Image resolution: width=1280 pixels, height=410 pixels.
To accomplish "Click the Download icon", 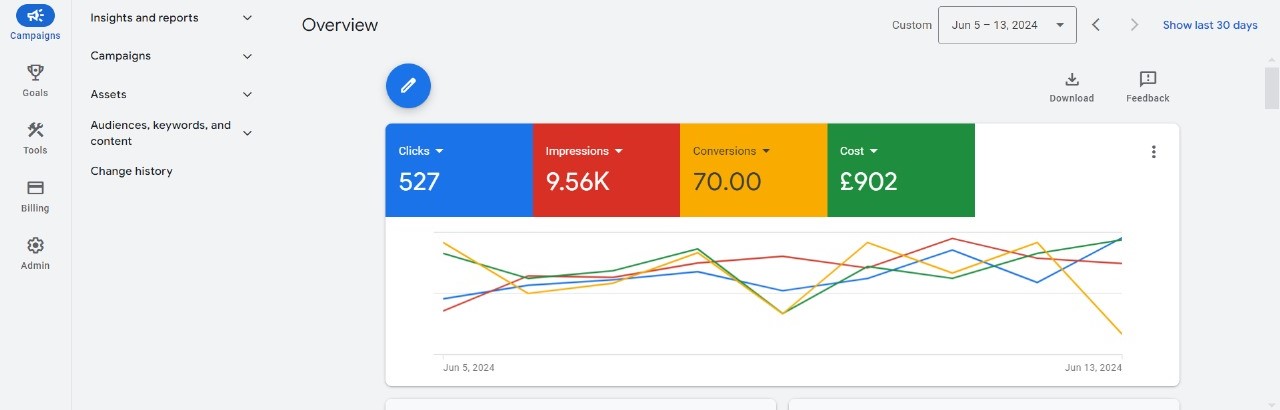I will click(1071, 80).
